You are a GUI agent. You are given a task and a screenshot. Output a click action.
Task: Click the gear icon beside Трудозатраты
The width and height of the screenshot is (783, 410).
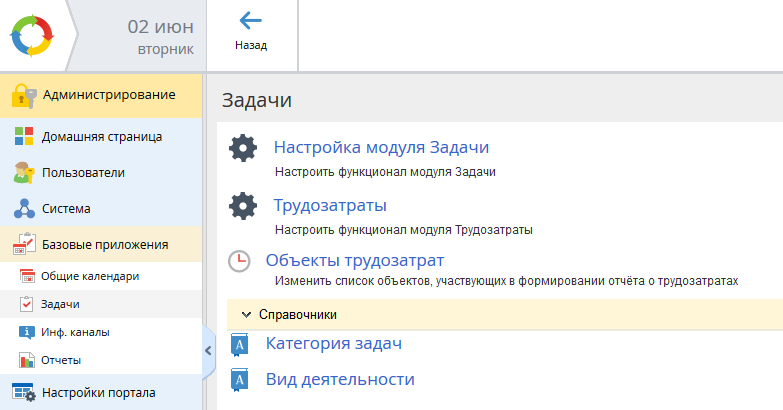pyautogui.click(x=243, y=206)
